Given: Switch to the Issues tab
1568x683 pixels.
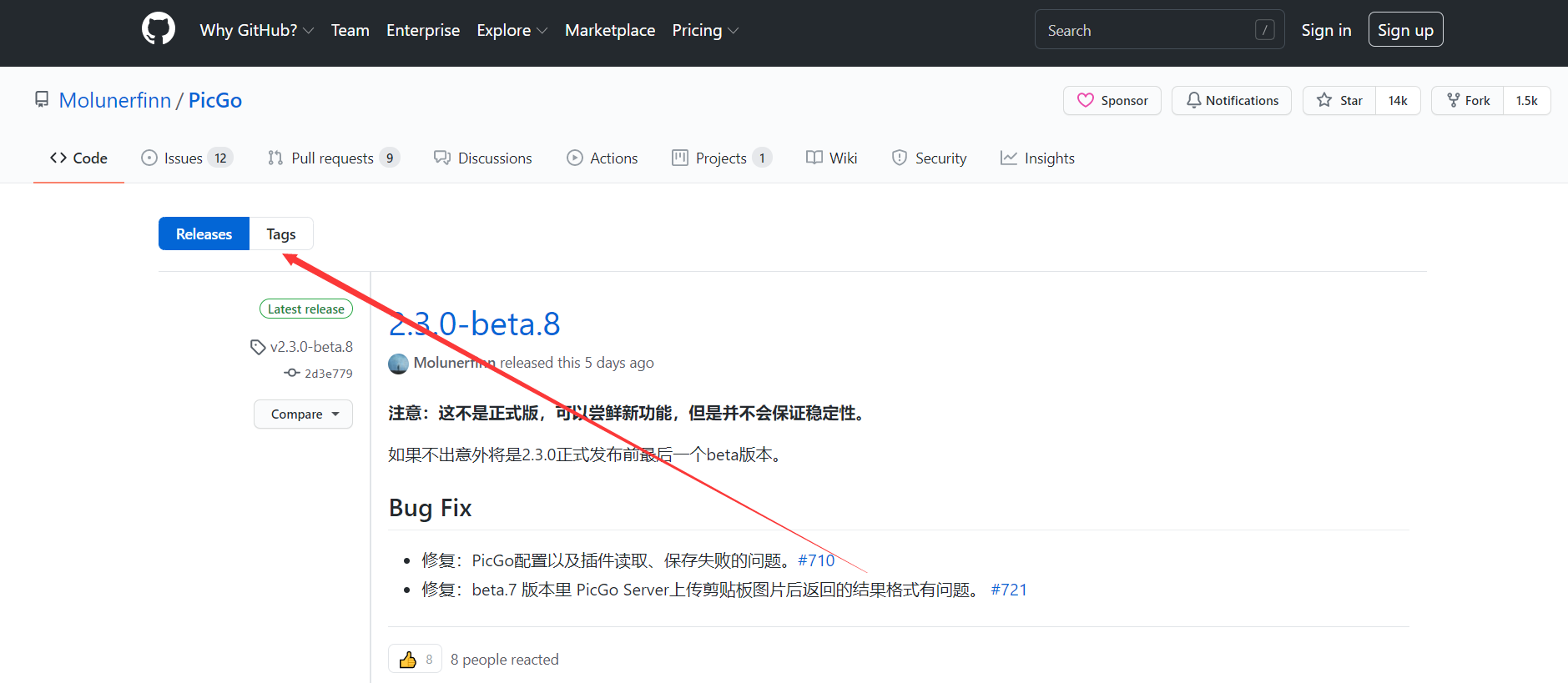Looking at the screenshot, I should pyautogui.click(x=187, y=158).
